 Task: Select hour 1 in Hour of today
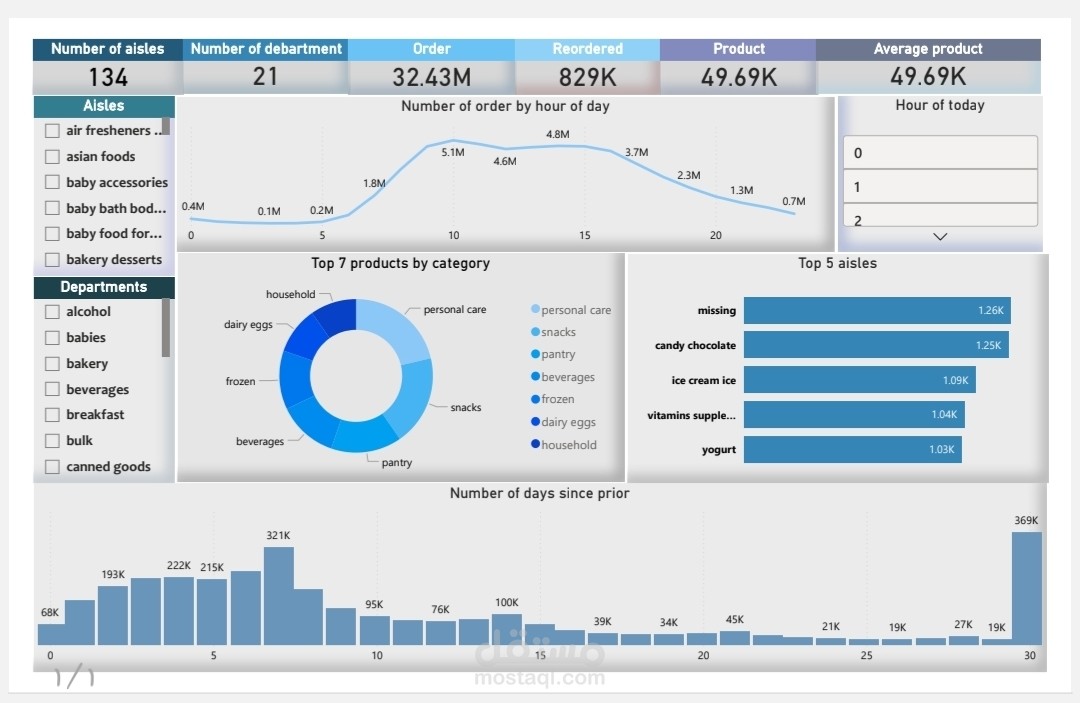940,186
